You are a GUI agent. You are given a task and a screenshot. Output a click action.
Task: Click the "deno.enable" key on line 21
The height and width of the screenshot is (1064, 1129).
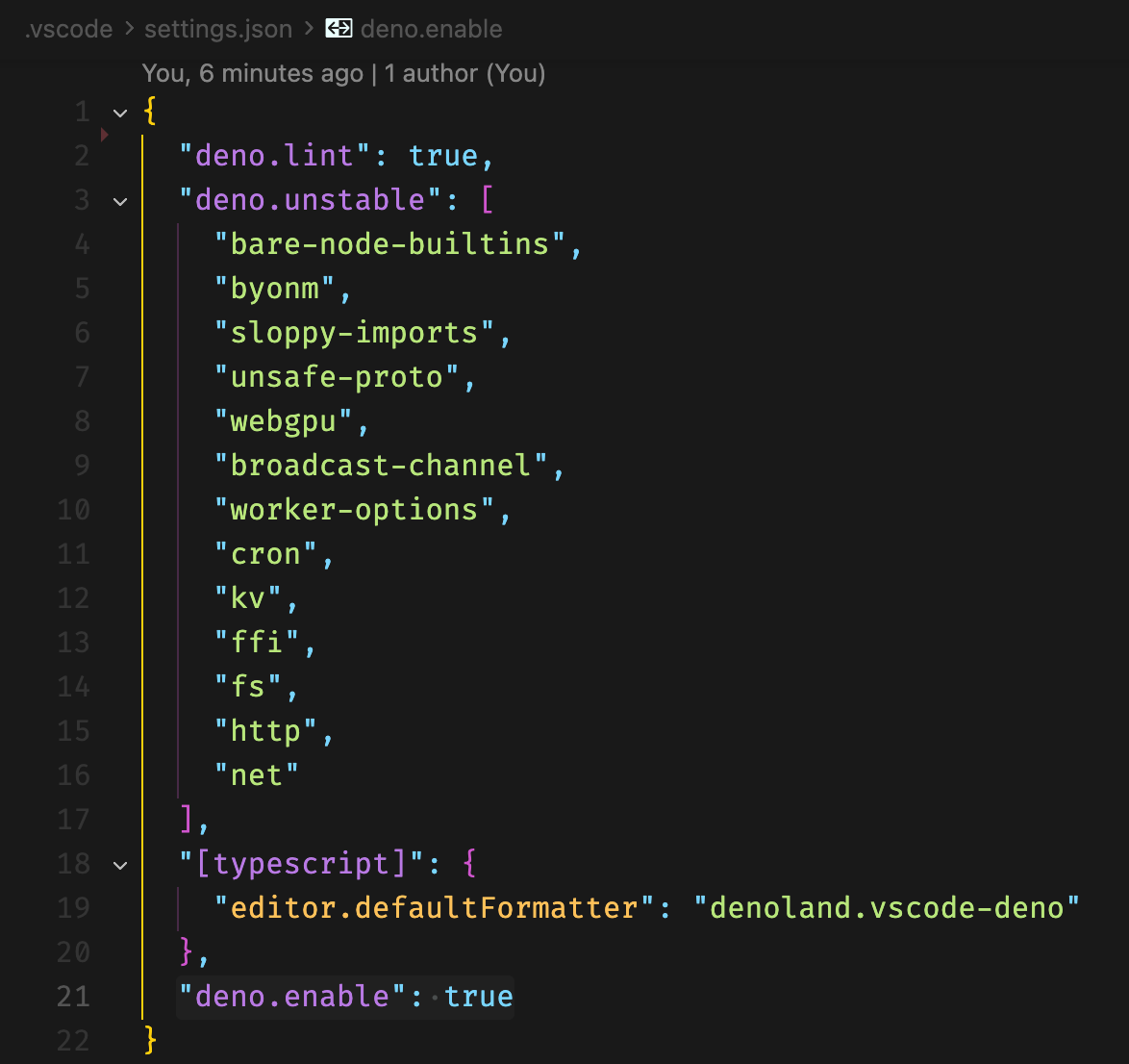point(292,997)
